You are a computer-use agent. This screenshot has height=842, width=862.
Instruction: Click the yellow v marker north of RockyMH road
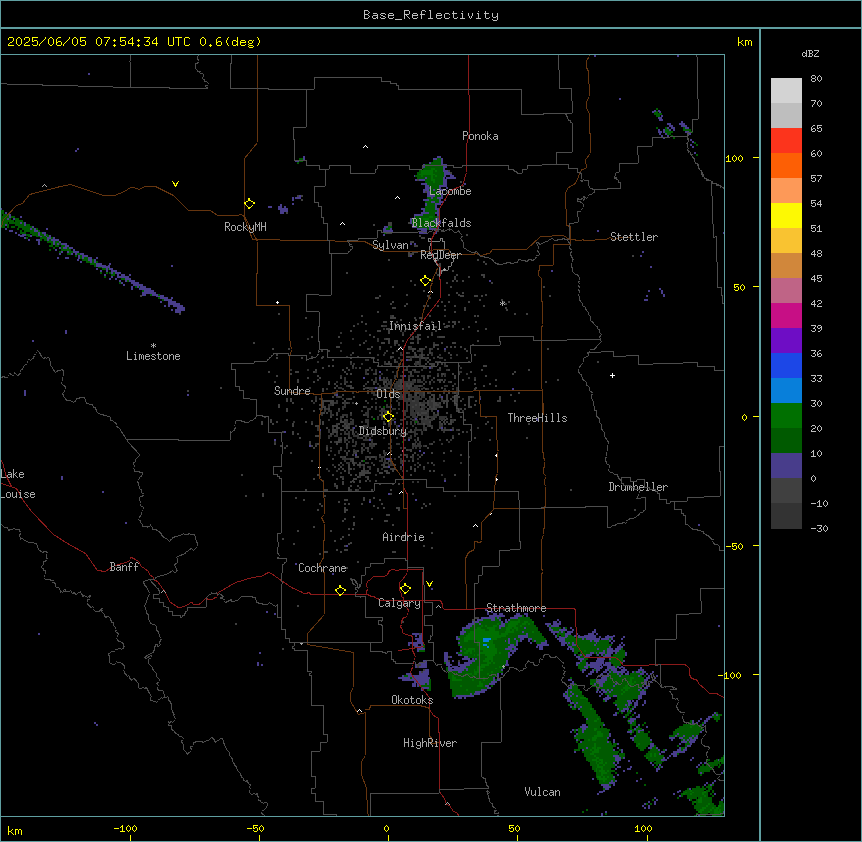175,184
